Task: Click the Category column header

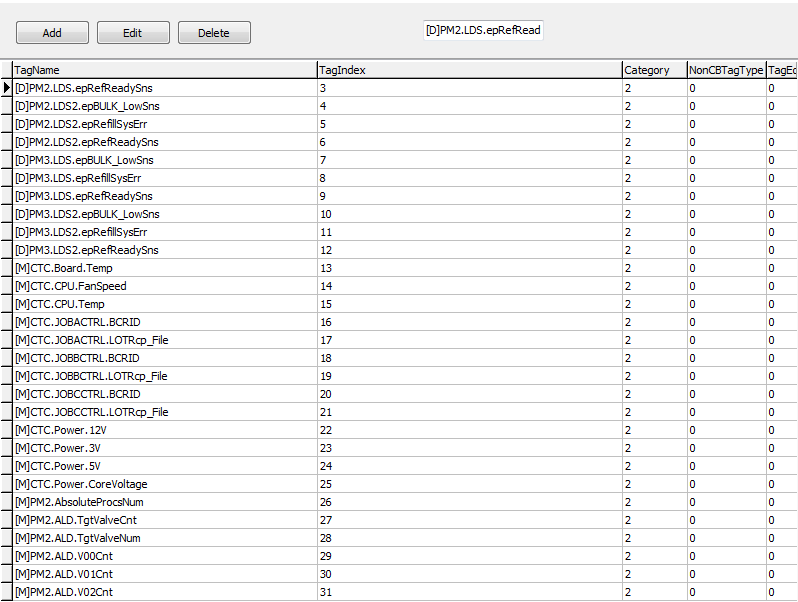Action: click(x=653, y=70)
